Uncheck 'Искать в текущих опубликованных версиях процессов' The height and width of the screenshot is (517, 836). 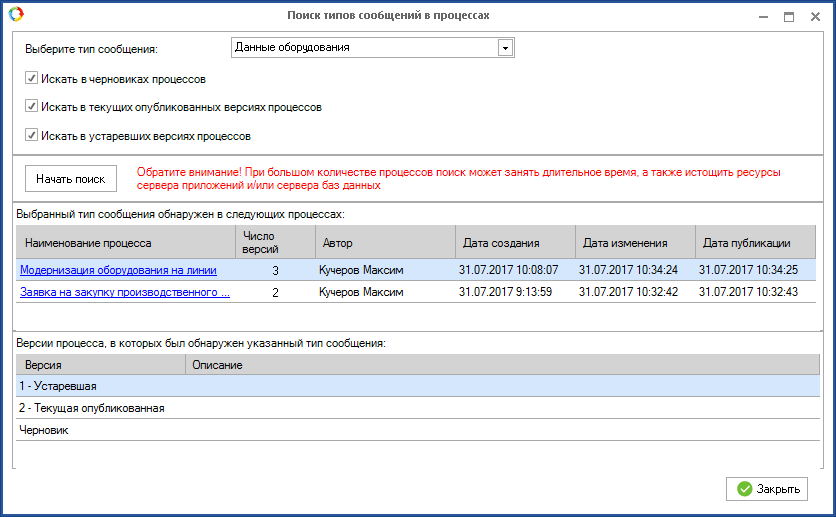tap(32, 107)
